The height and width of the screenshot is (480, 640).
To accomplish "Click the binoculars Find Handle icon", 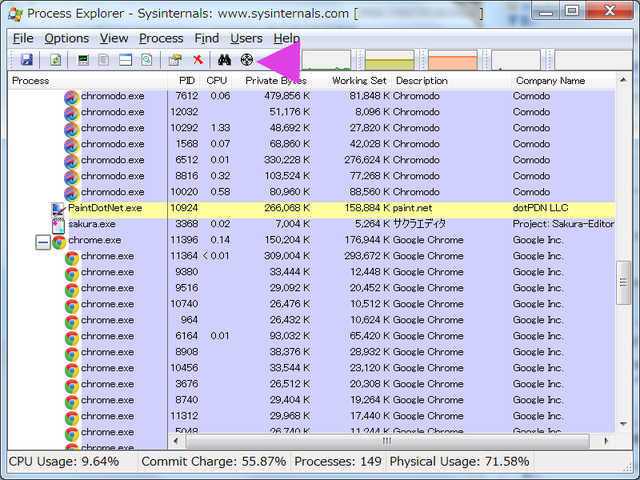I will pos(224,60).
